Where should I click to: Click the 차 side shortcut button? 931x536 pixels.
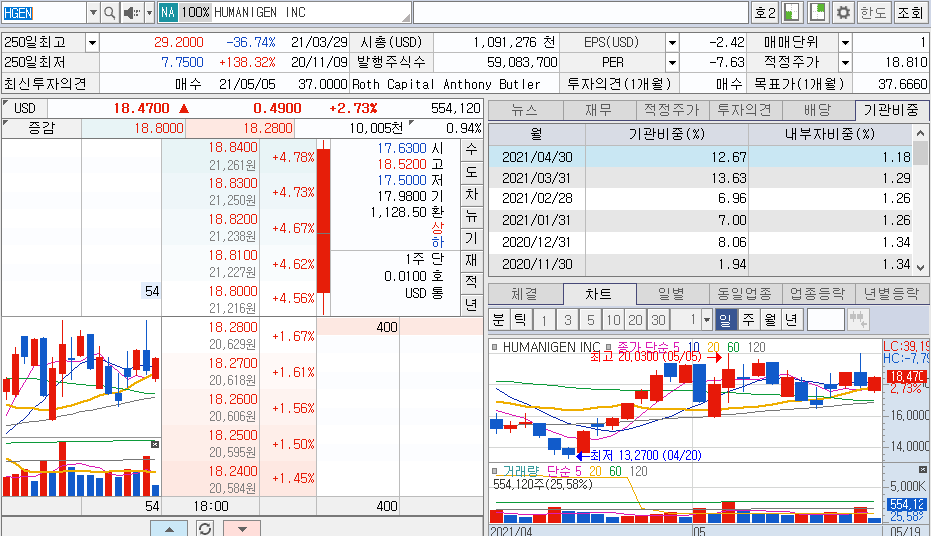pos(471,194)
